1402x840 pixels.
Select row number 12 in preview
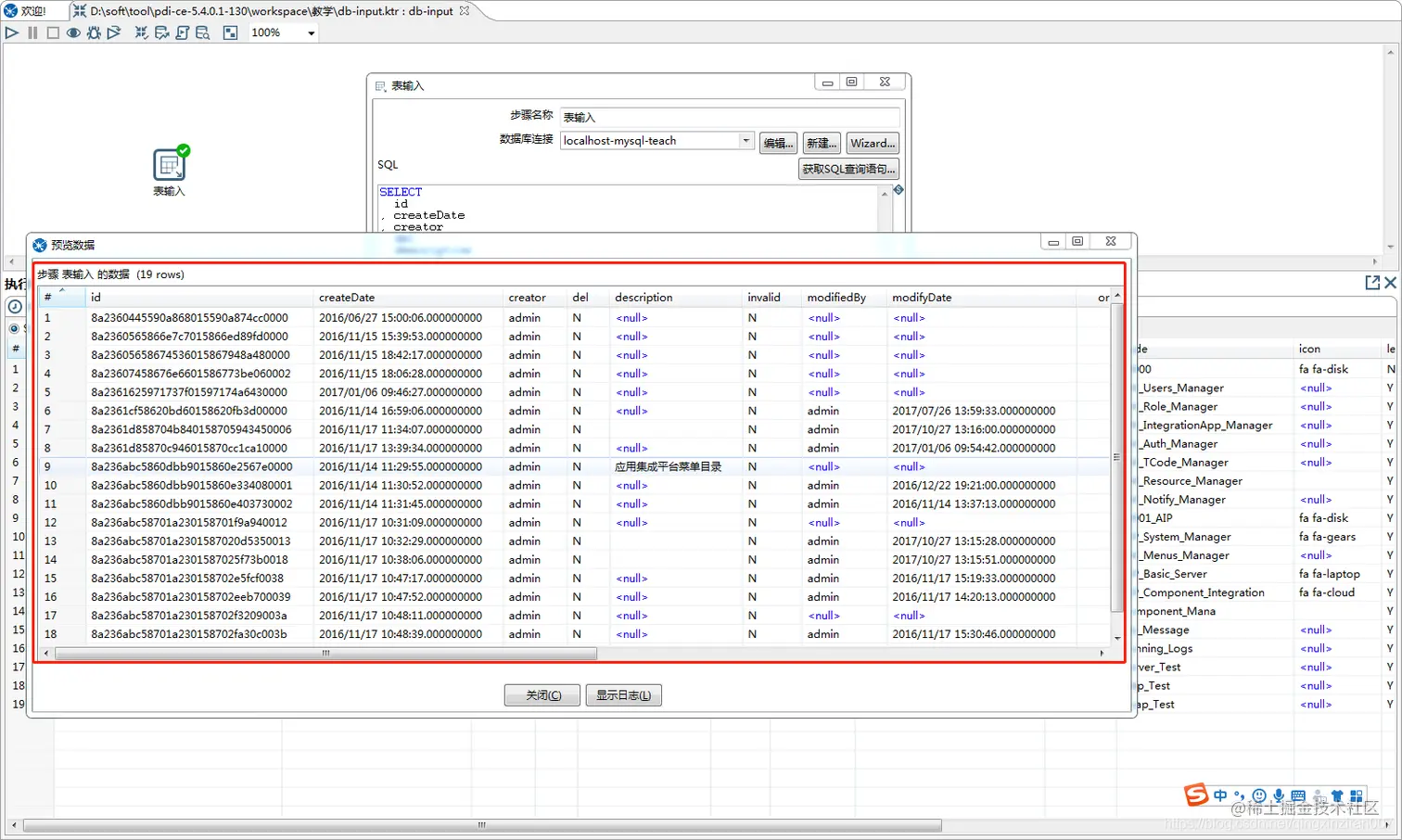coord(50,523)
